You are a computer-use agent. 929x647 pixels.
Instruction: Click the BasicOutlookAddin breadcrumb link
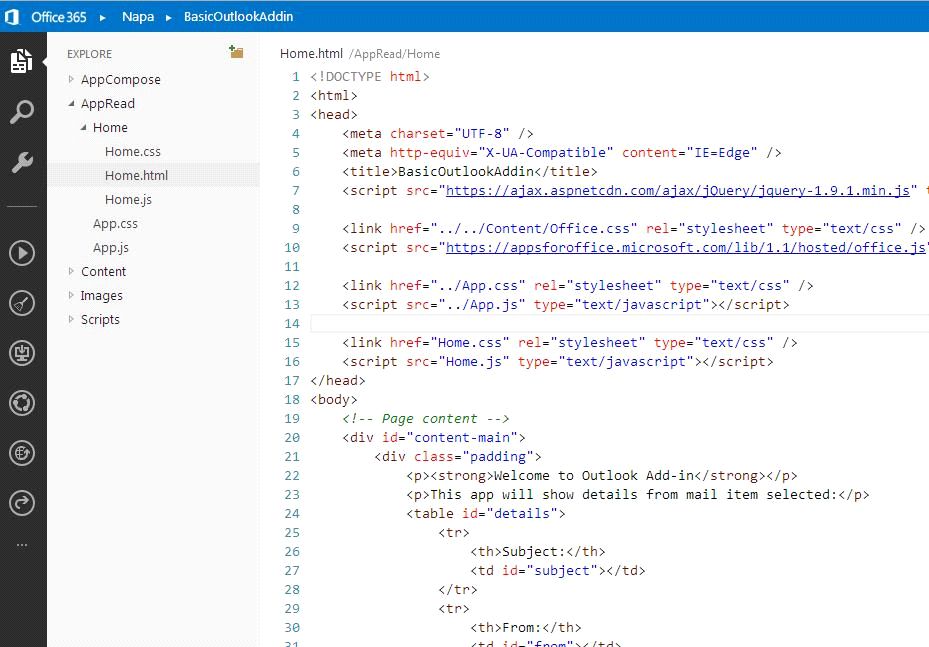coord(238,17)
